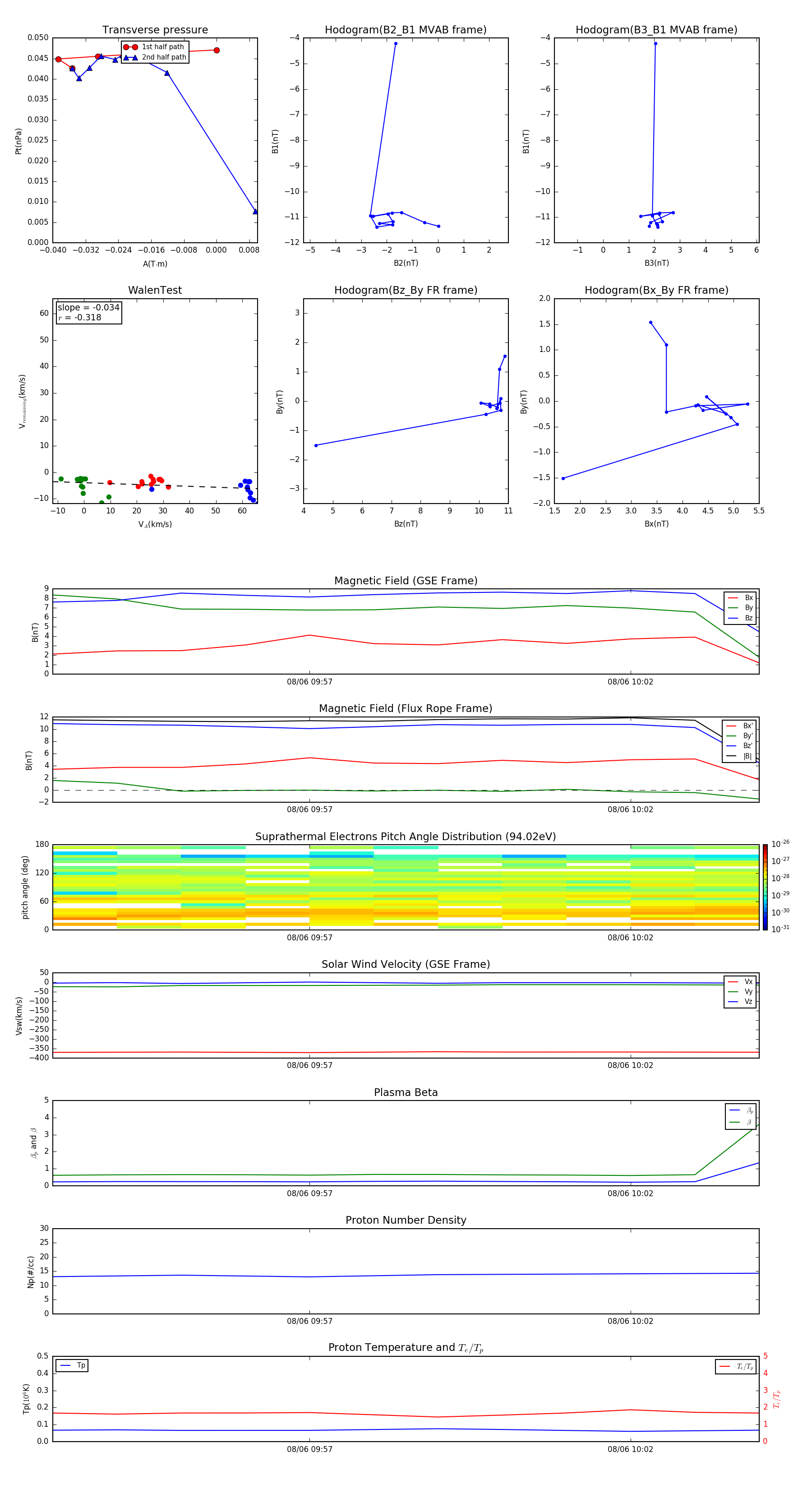Screen dimensions: 812x1489
Task: Click 'By' in the GSE magnetic field legend
Action: point(740,608)
